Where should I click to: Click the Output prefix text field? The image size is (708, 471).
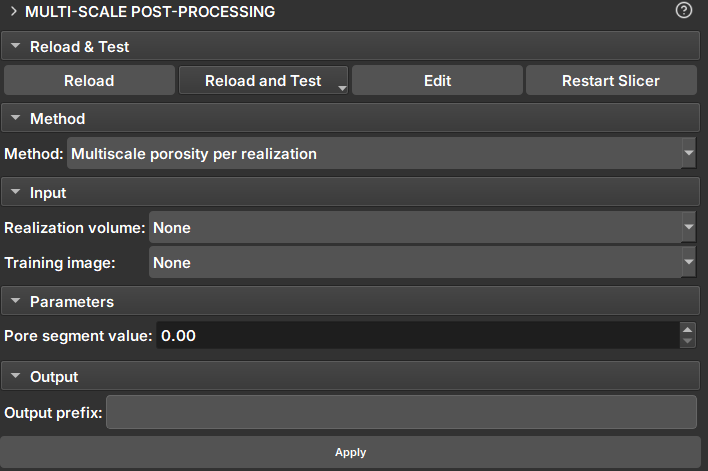(x=400, y=412)
